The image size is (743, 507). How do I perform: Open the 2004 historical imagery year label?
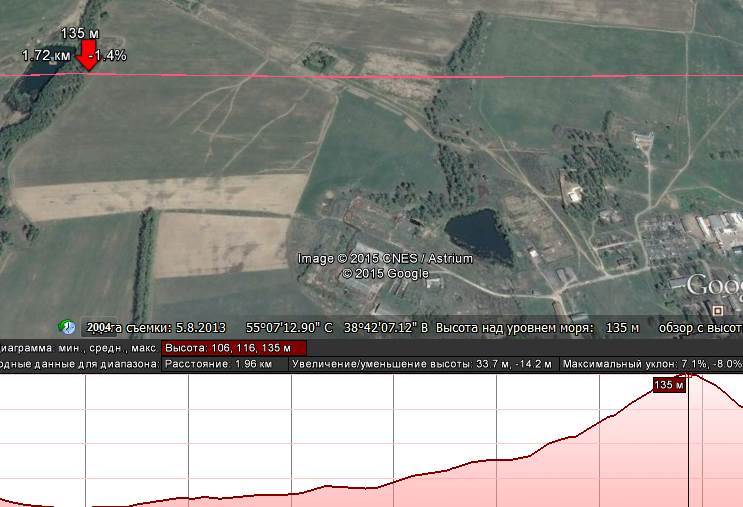pos(98,327)
